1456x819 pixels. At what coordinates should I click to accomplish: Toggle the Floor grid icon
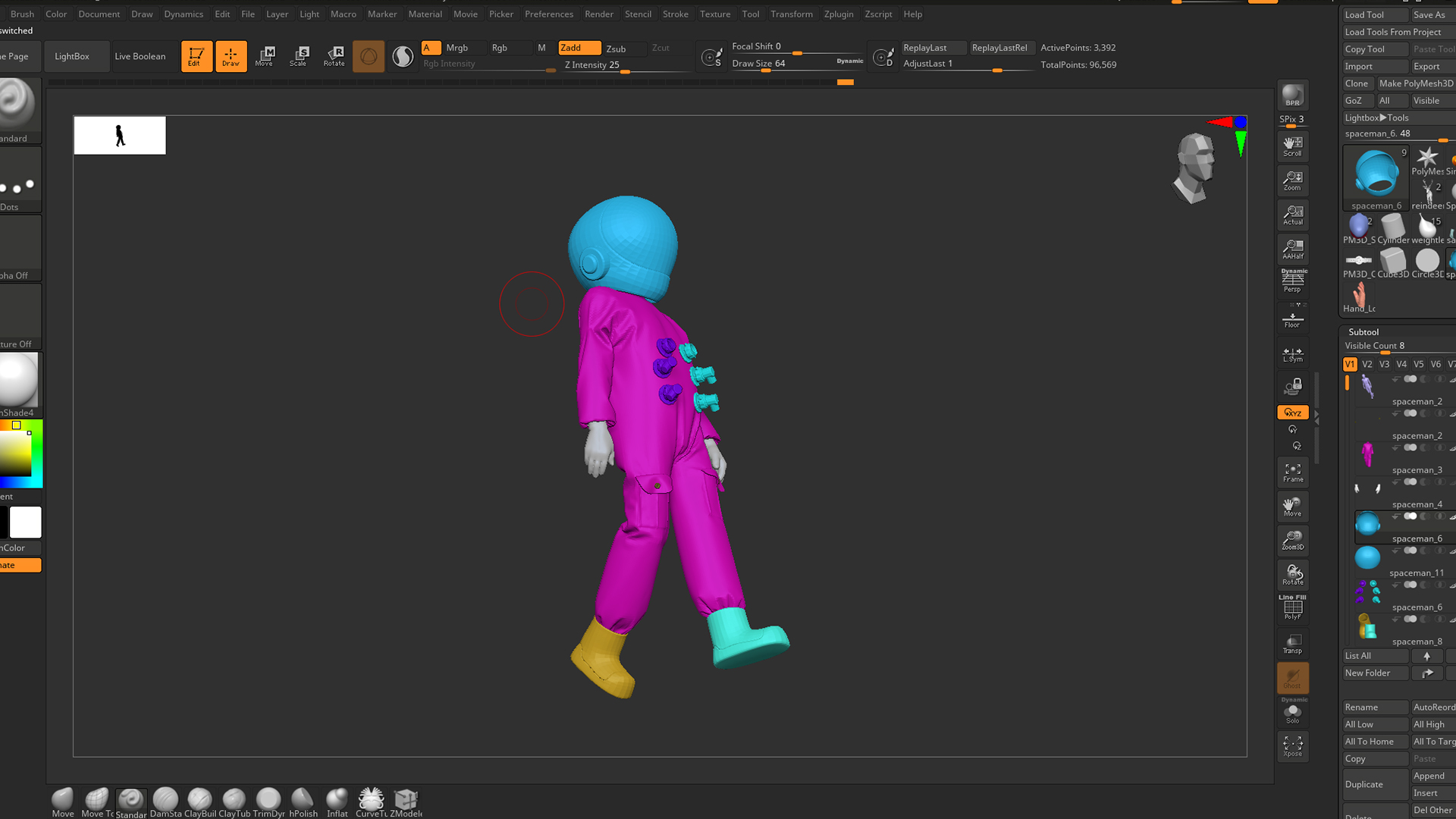pos(1292,319)
